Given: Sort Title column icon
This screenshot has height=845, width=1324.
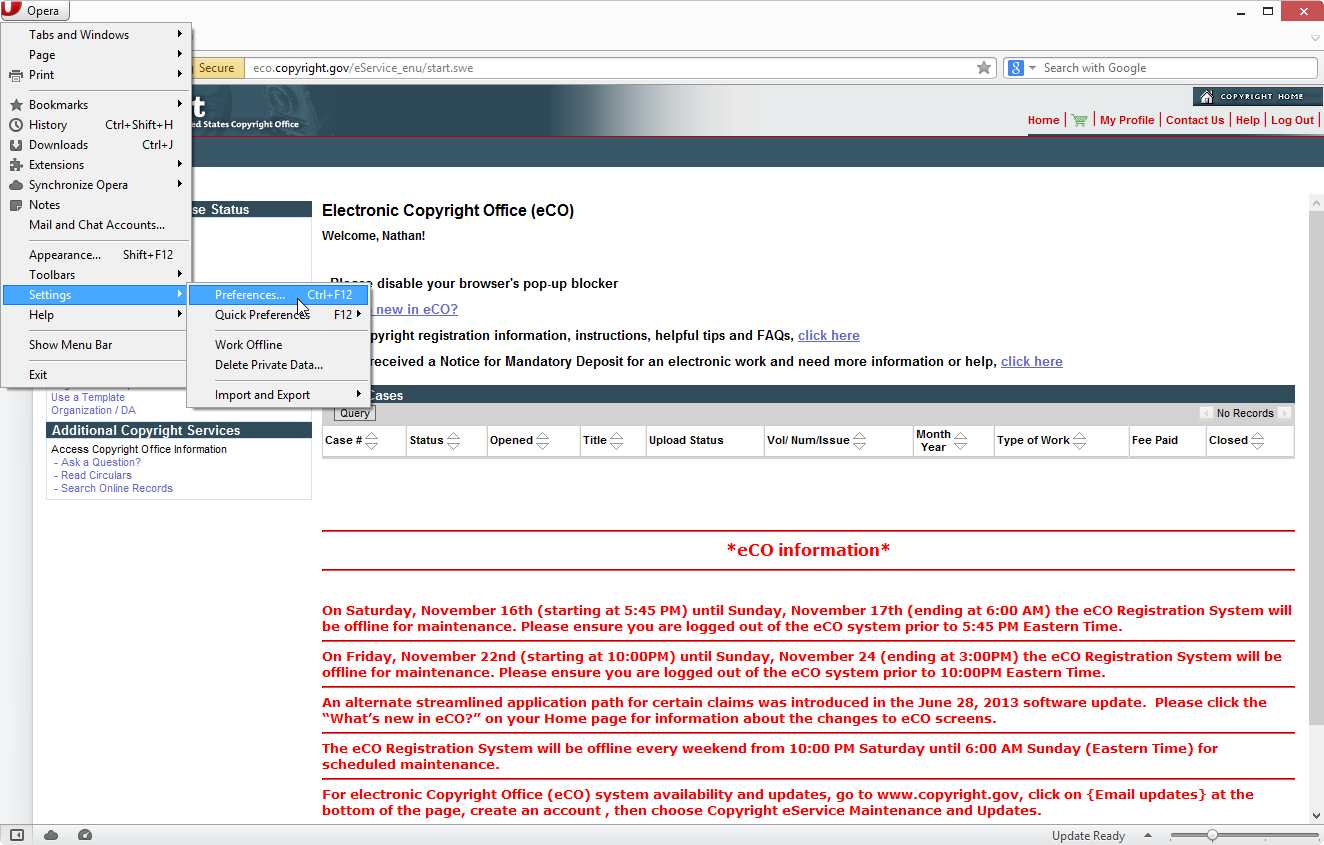Looking at the screenshot, I should pos(617,440).
